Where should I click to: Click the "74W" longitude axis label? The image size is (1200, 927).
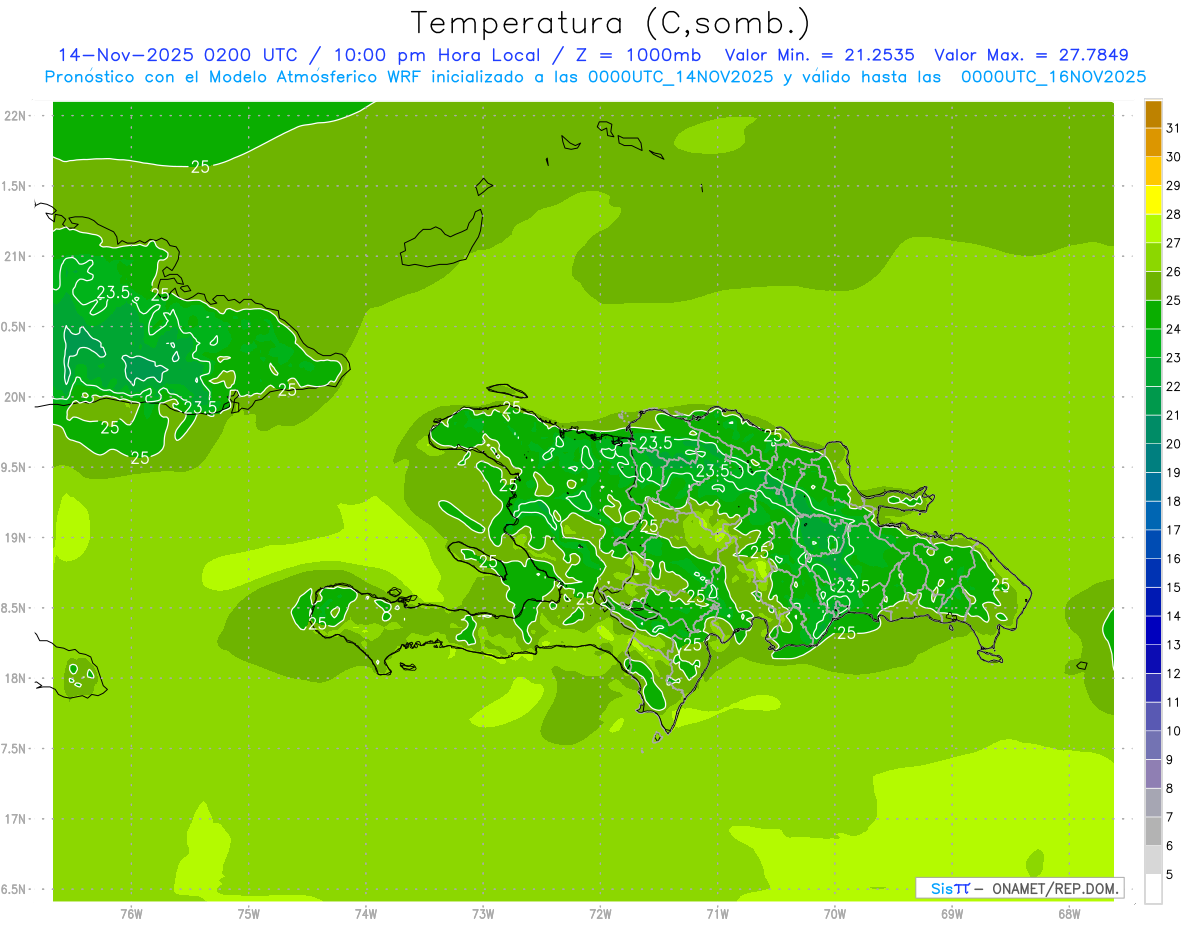(x=366, y=914)
